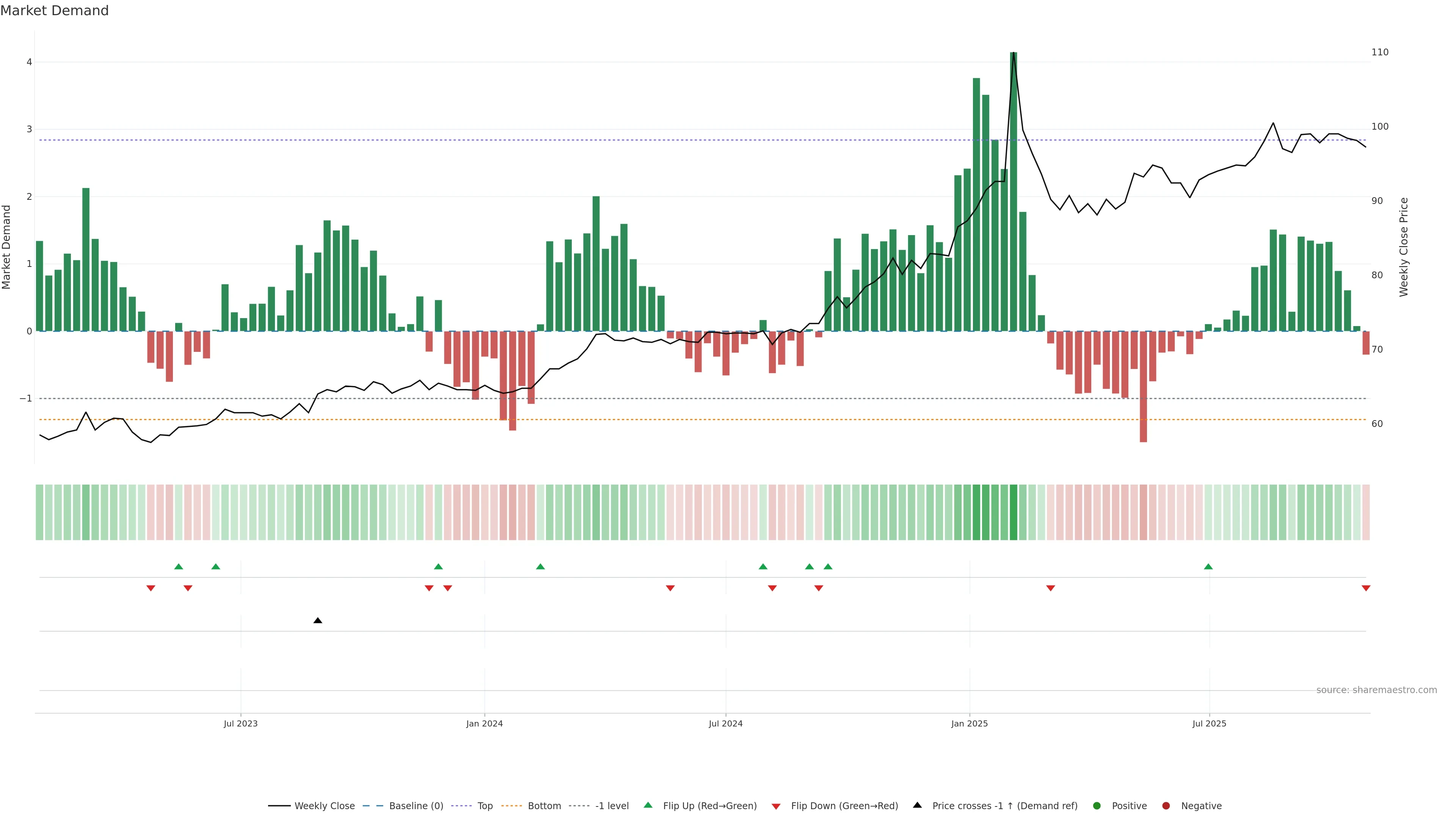Click the green flip-up marker just before Jul 2025
Screen dimensions: 1456x819
click(x=1208, y=567)
